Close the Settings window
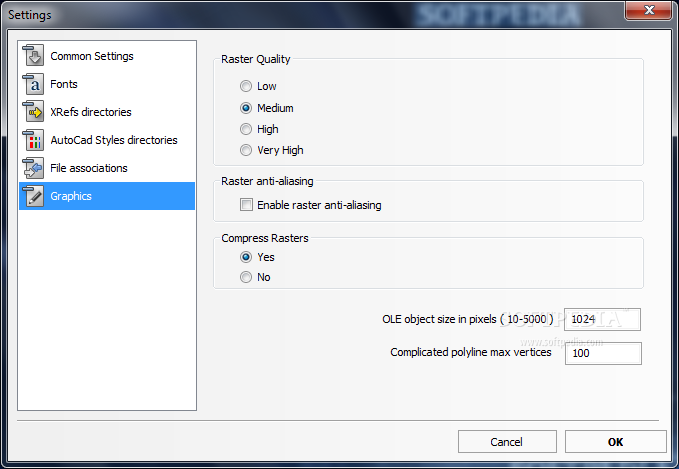The width and height of the screenshot is (679, 469). [x=649, y=10]
